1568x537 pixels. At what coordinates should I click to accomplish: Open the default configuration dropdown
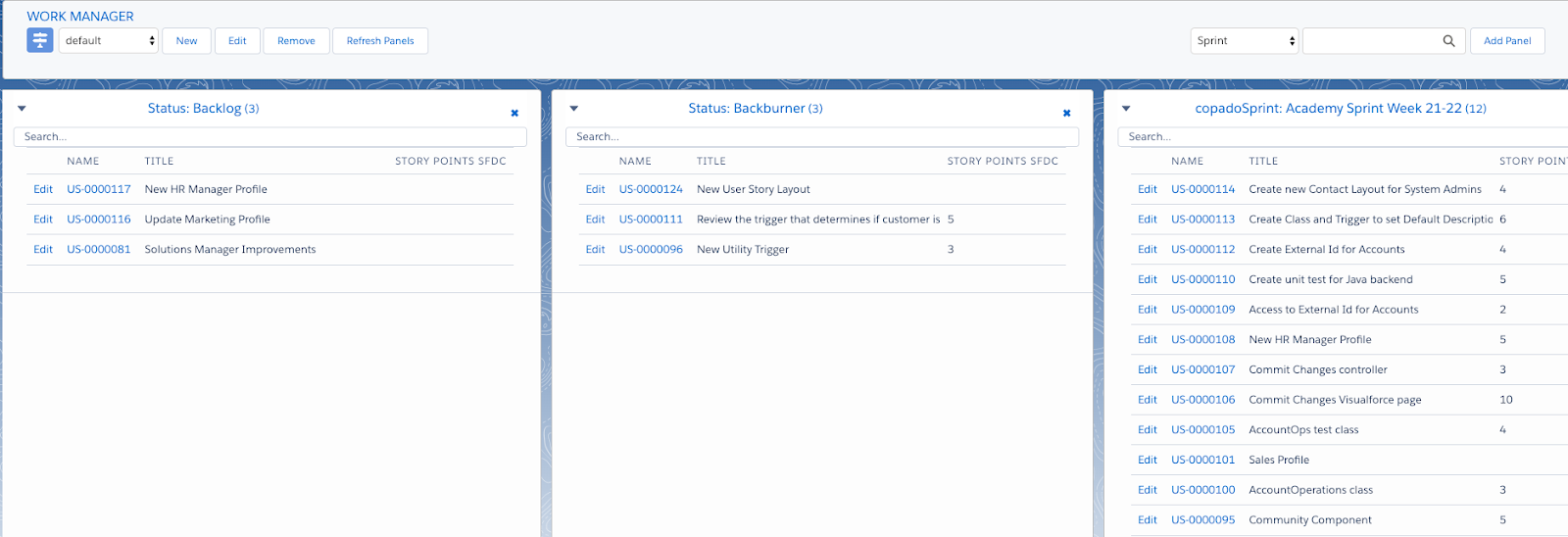[109, 41]
